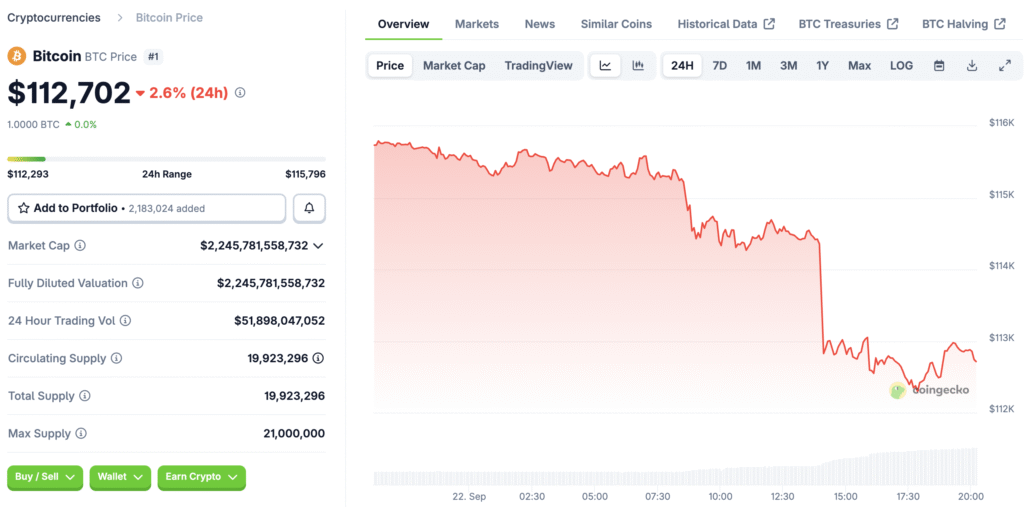Follow the Cryptocurrencies breadcrumb link

pos(54,18)
